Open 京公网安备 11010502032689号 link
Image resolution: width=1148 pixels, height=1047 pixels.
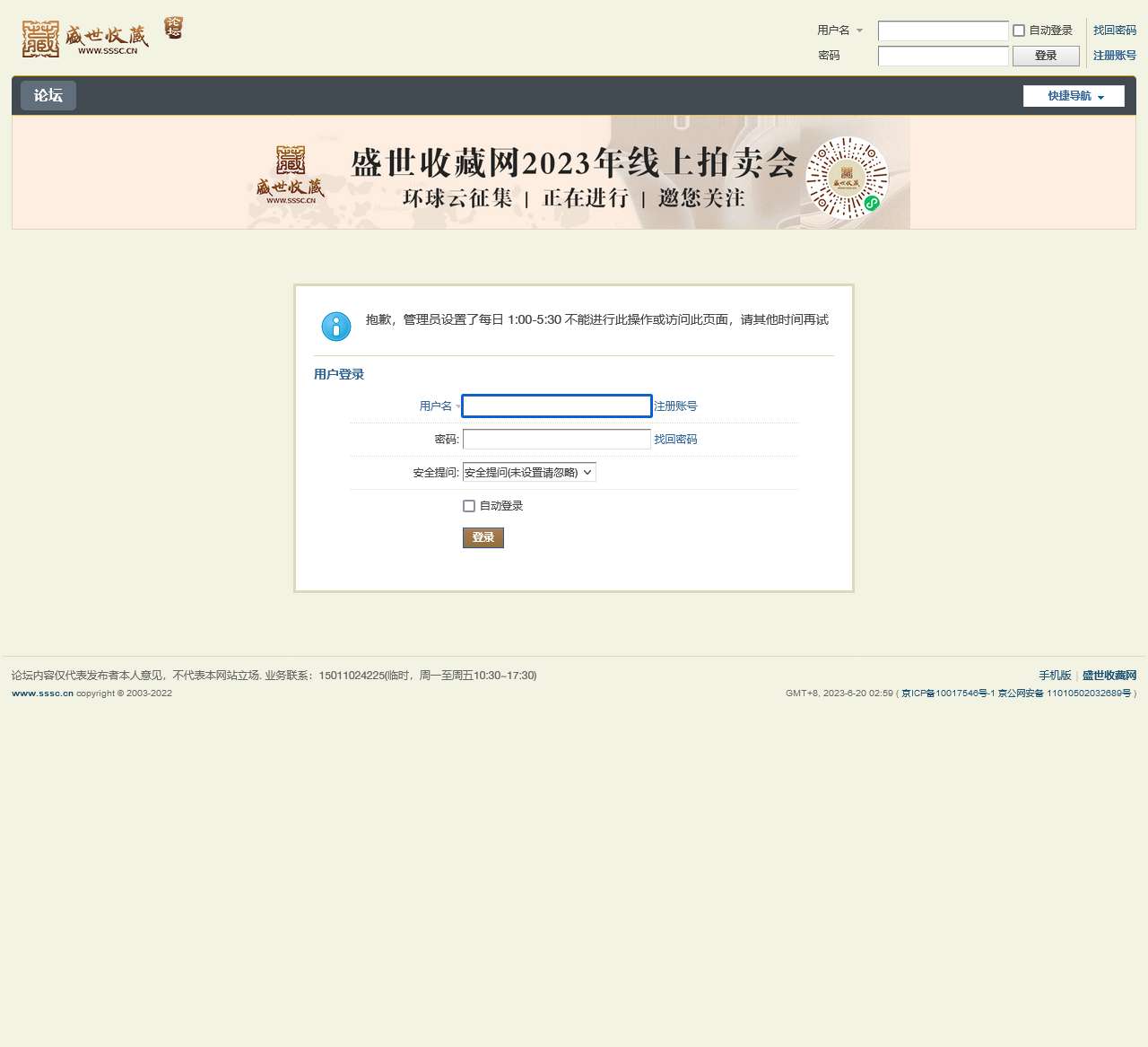click(1065, 694)
